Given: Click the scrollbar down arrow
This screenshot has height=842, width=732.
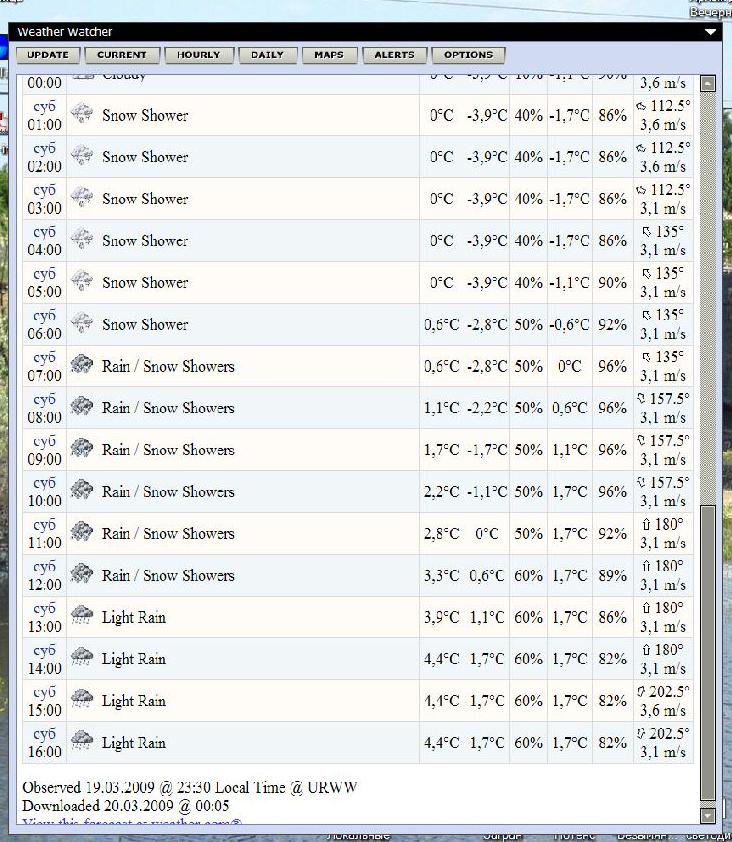Looking at the screenshot, I should click(708, 815).
